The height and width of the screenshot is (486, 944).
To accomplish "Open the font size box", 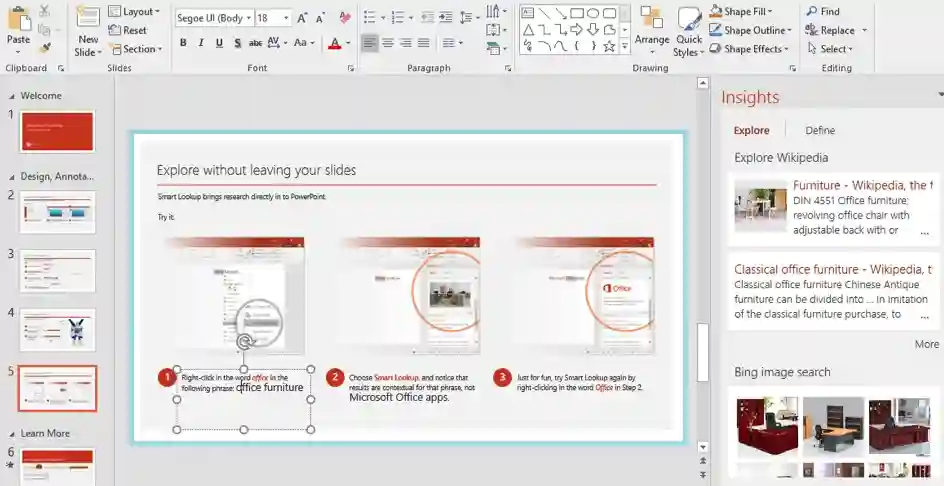I will (x=273, y=18).
